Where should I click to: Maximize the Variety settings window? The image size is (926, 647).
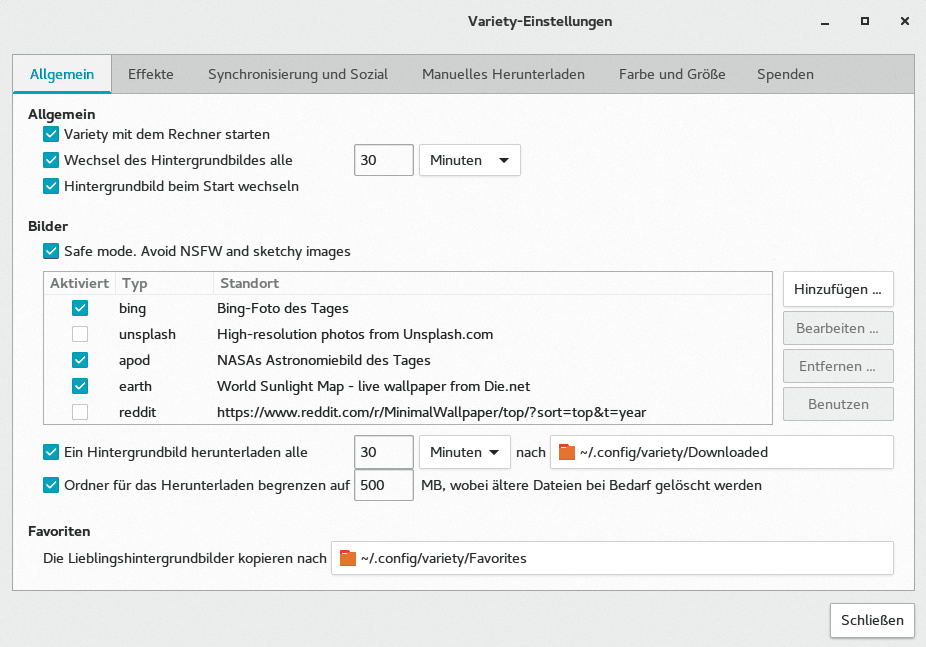coord(864,21)
